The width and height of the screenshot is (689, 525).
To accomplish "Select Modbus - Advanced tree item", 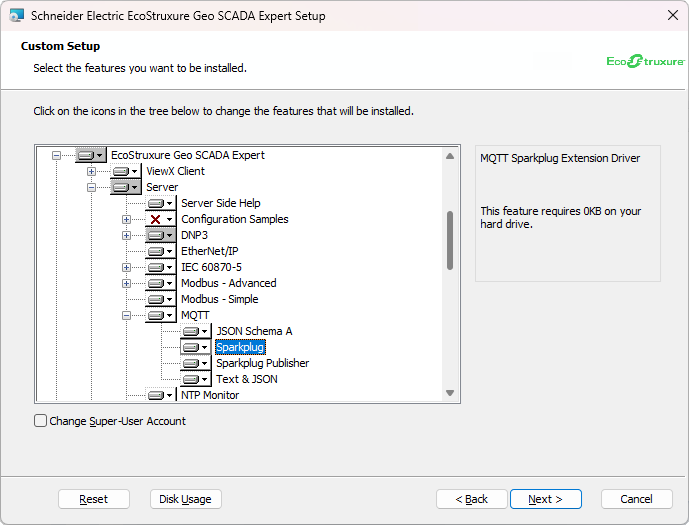I will pos(228,283).
